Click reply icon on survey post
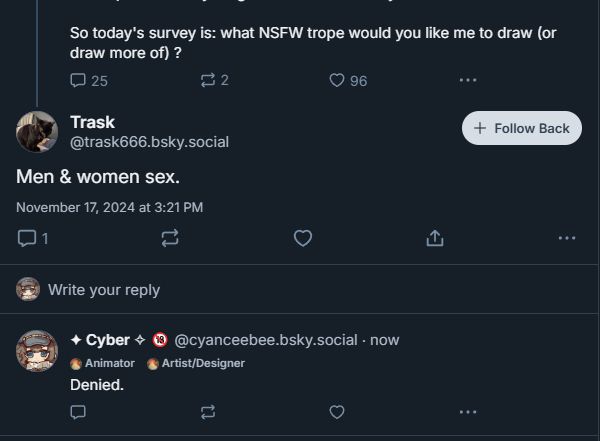 pos(79,80)
